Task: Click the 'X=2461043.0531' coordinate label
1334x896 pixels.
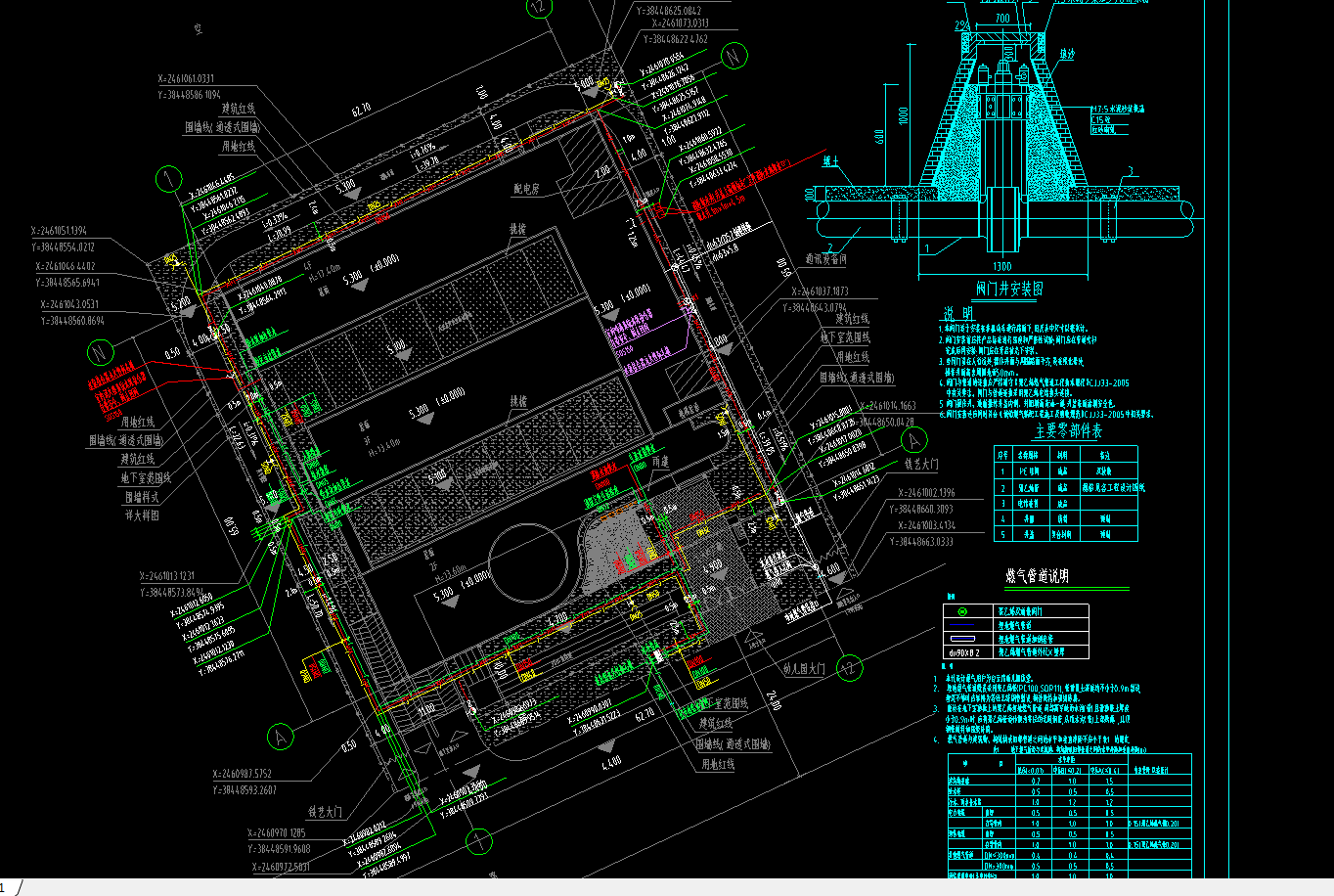Action: 69,304
